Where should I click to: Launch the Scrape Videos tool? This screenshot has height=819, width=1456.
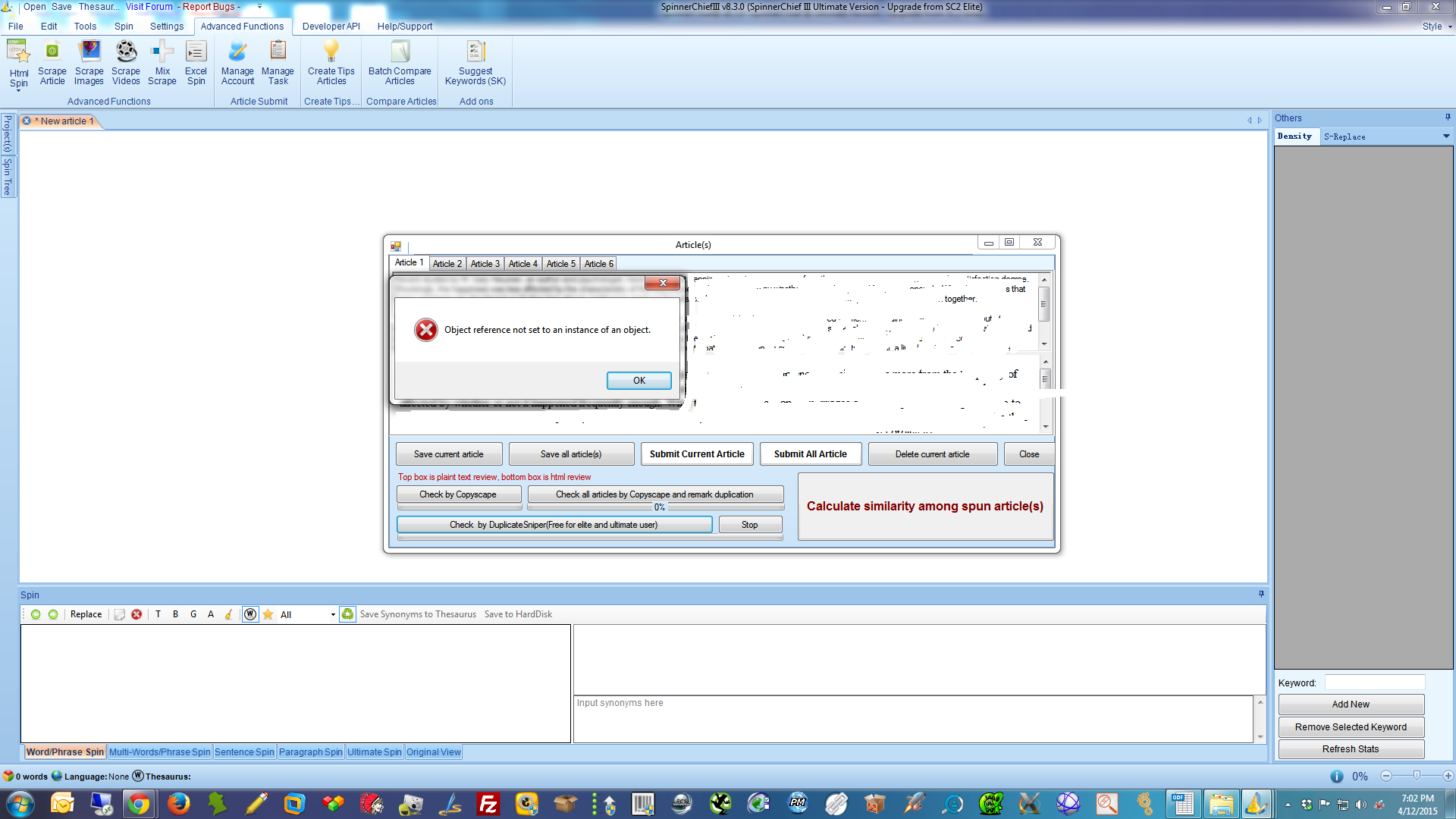point(126,63)
